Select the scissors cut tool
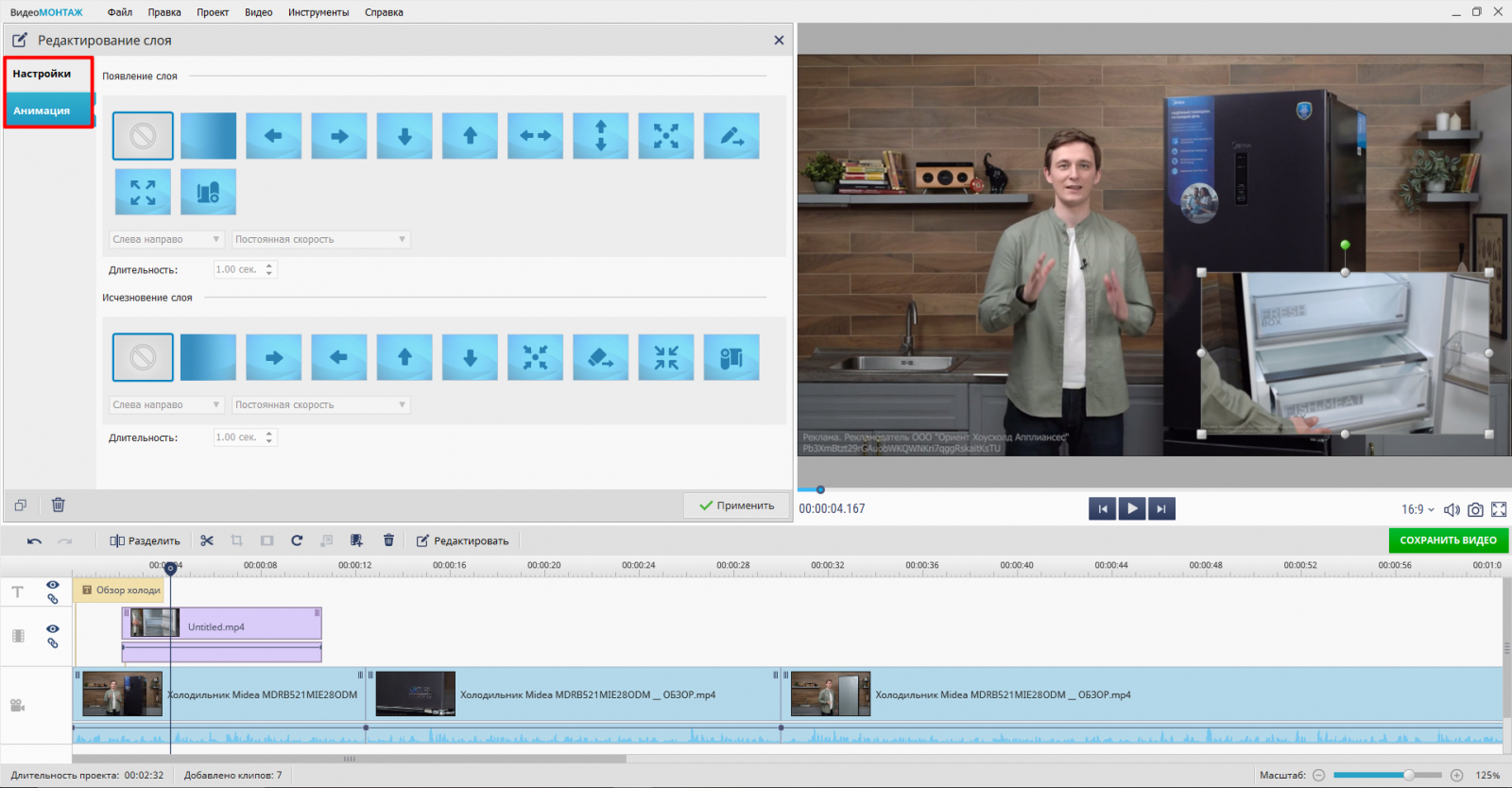This screenshot has width=1512, height=788. click(207, 540)
